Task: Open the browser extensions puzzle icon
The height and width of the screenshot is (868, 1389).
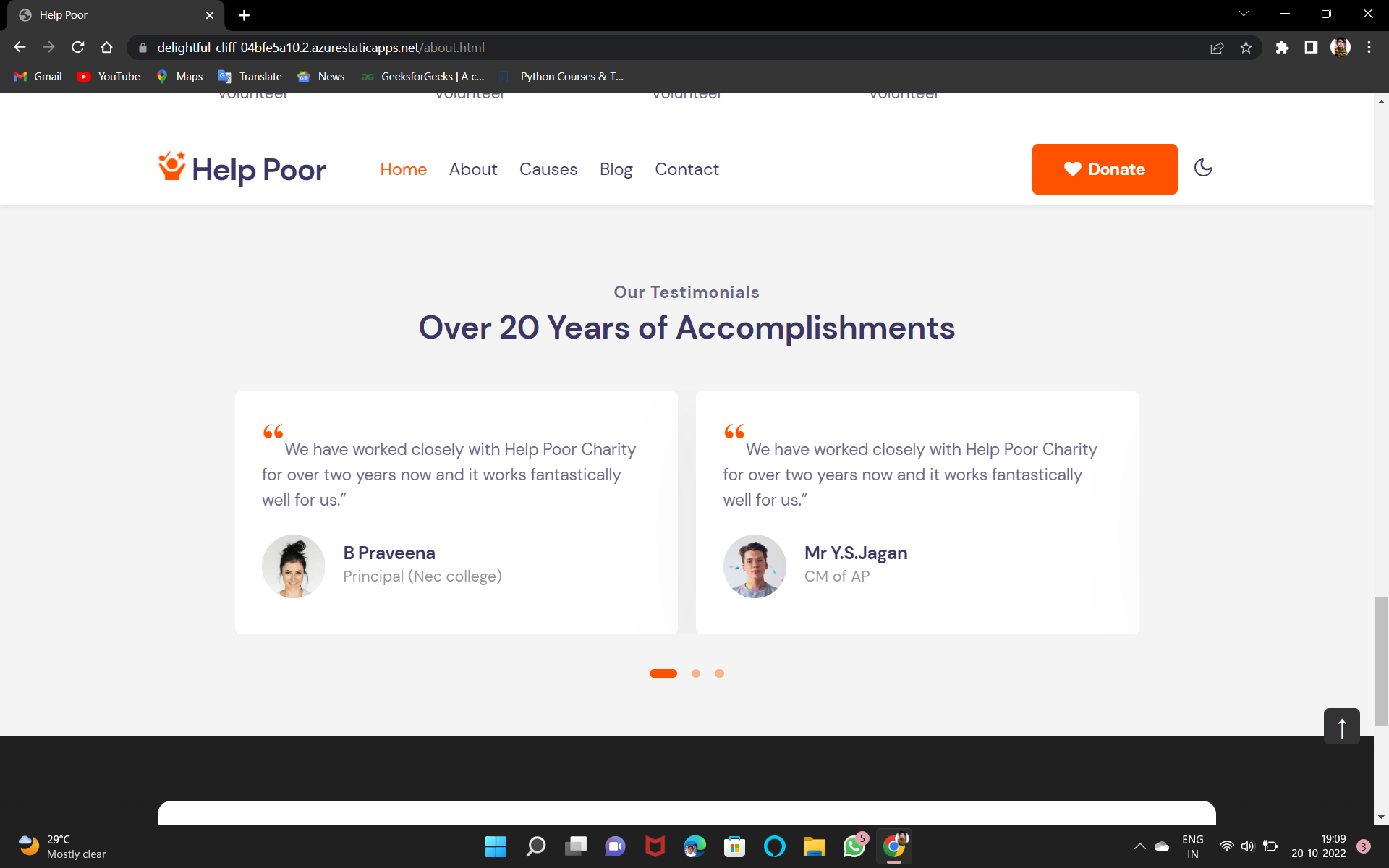Action: point(1283,47)
